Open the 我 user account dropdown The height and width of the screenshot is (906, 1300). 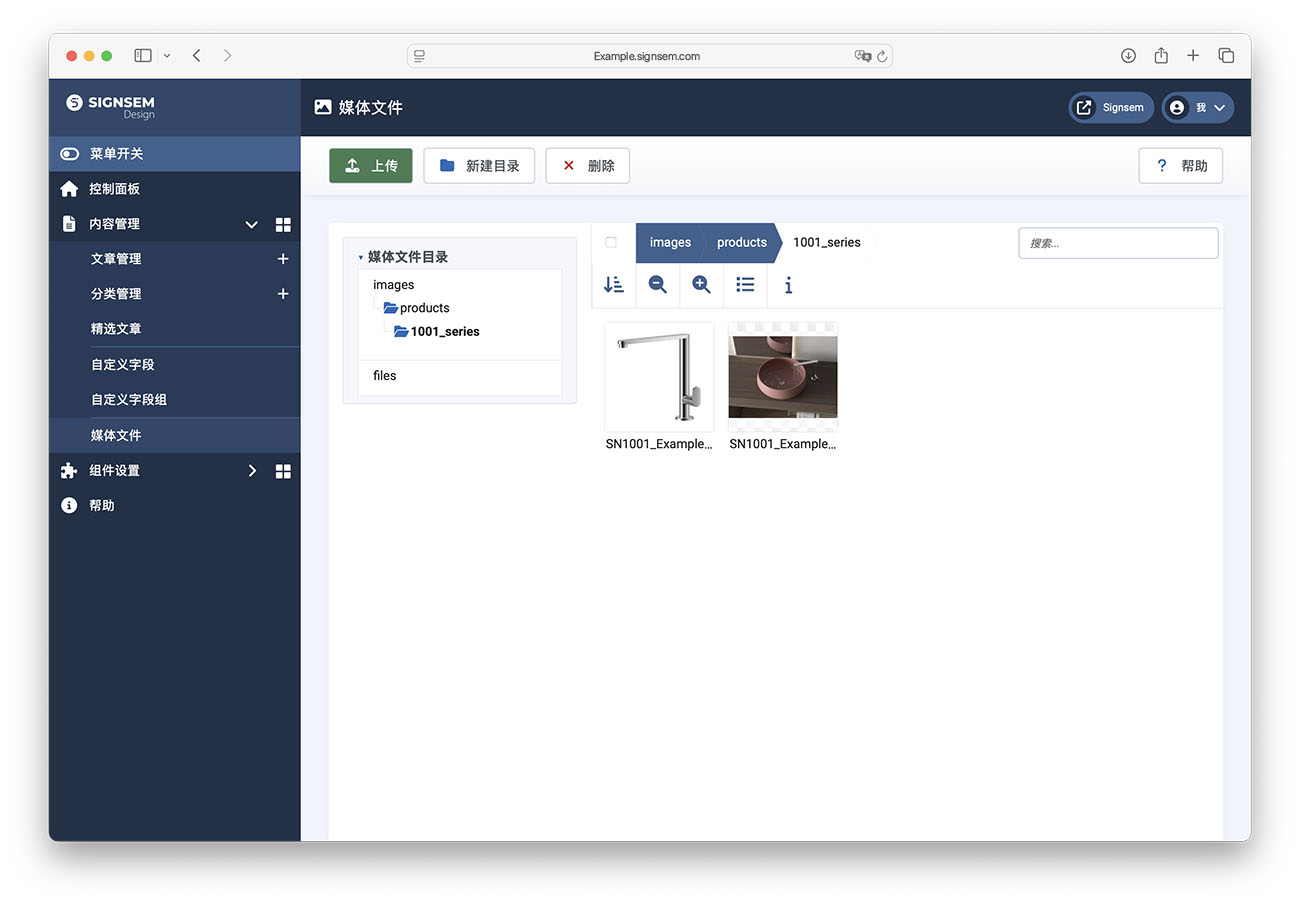click(x=1197, y=108)
